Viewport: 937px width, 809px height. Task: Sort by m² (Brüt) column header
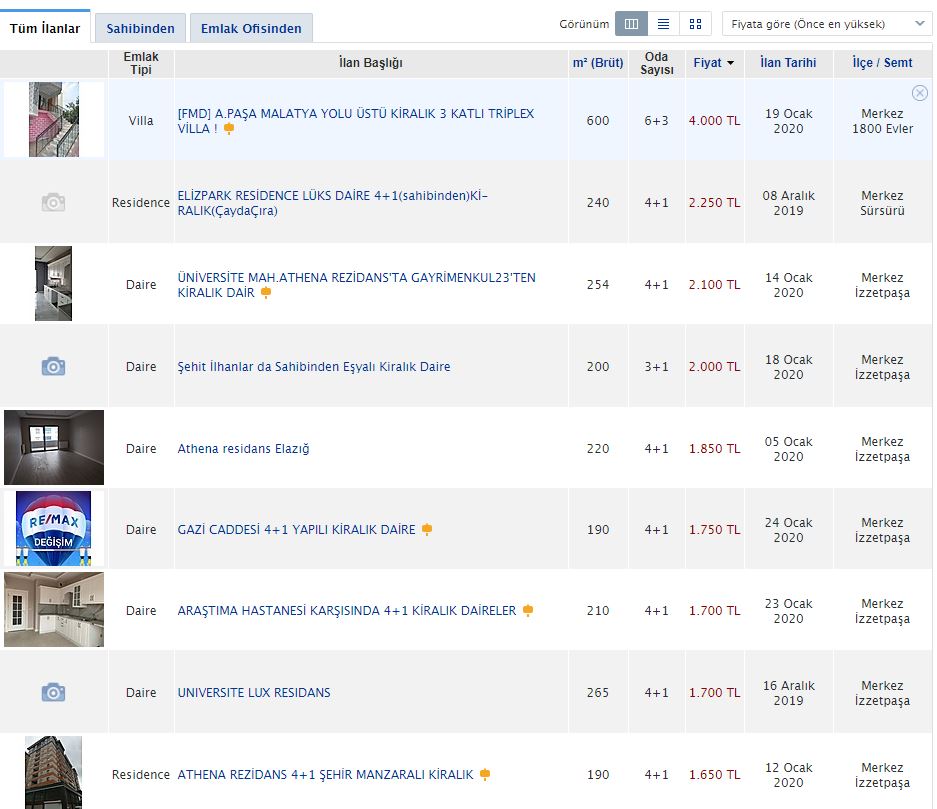coord(597,63)
